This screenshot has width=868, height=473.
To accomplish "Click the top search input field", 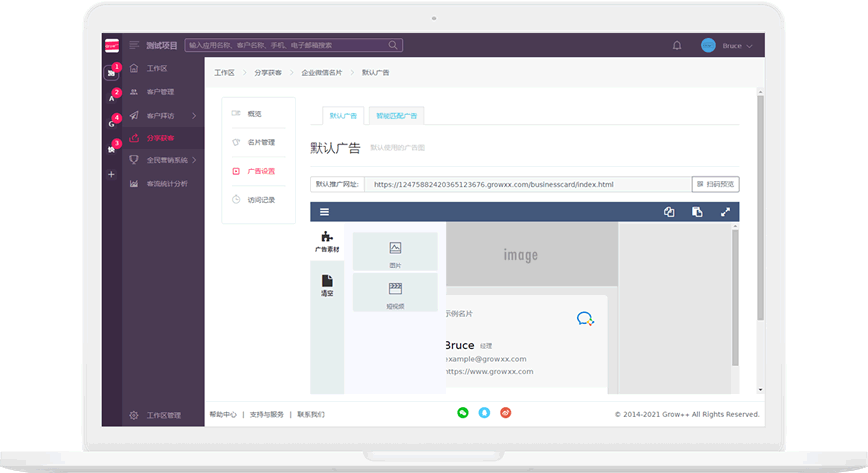I will [294, 45].
